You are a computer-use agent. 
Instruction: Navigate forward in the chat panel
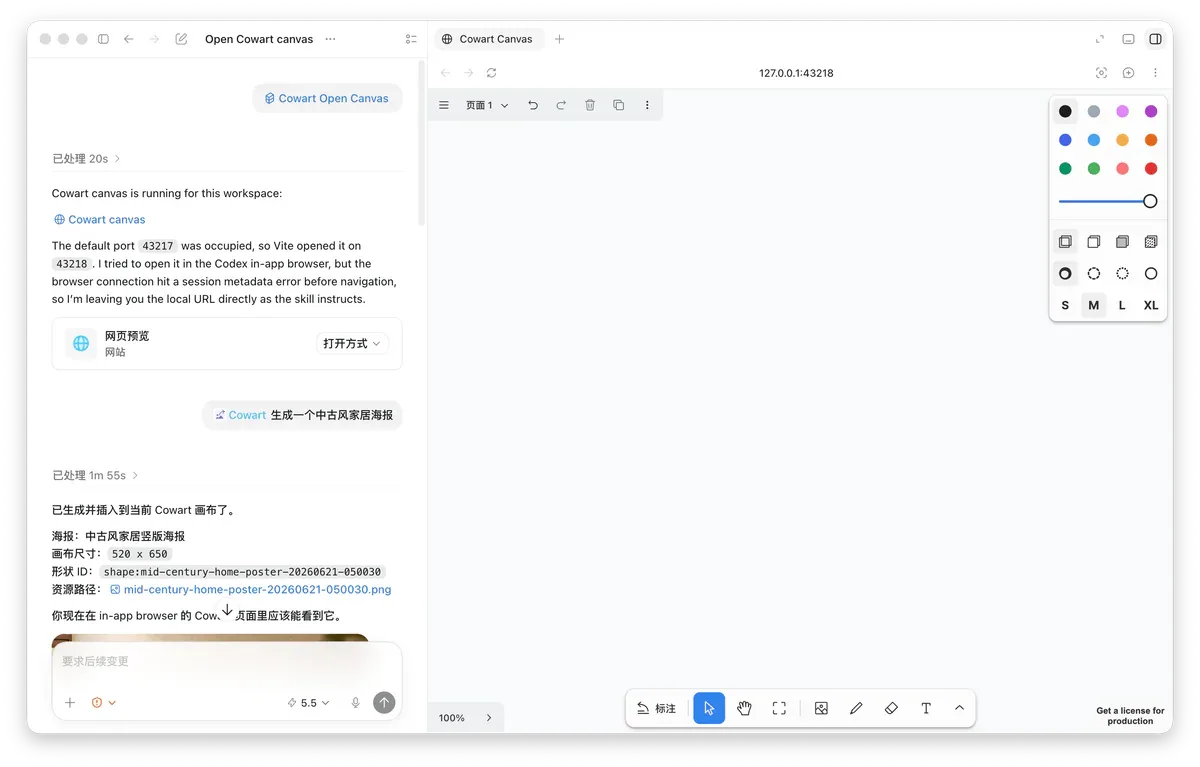click(154, 39)
